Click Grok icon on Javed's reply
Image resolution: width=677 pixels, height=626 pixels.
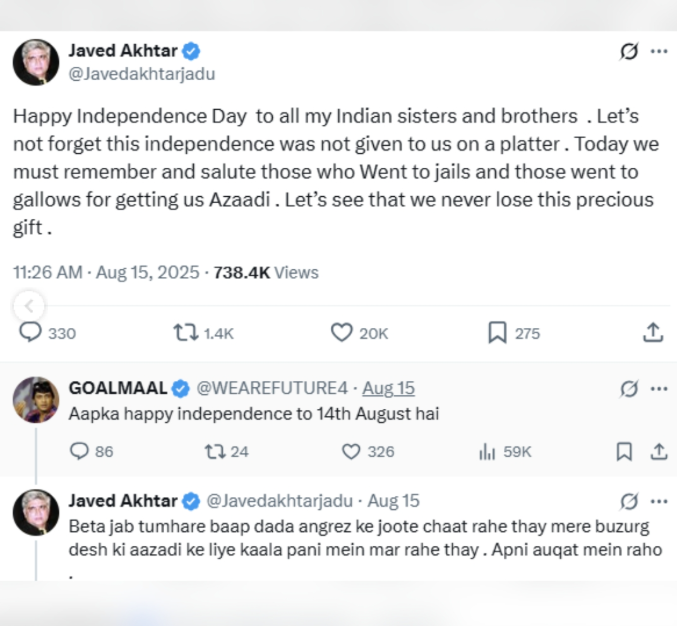pos(629,501)
